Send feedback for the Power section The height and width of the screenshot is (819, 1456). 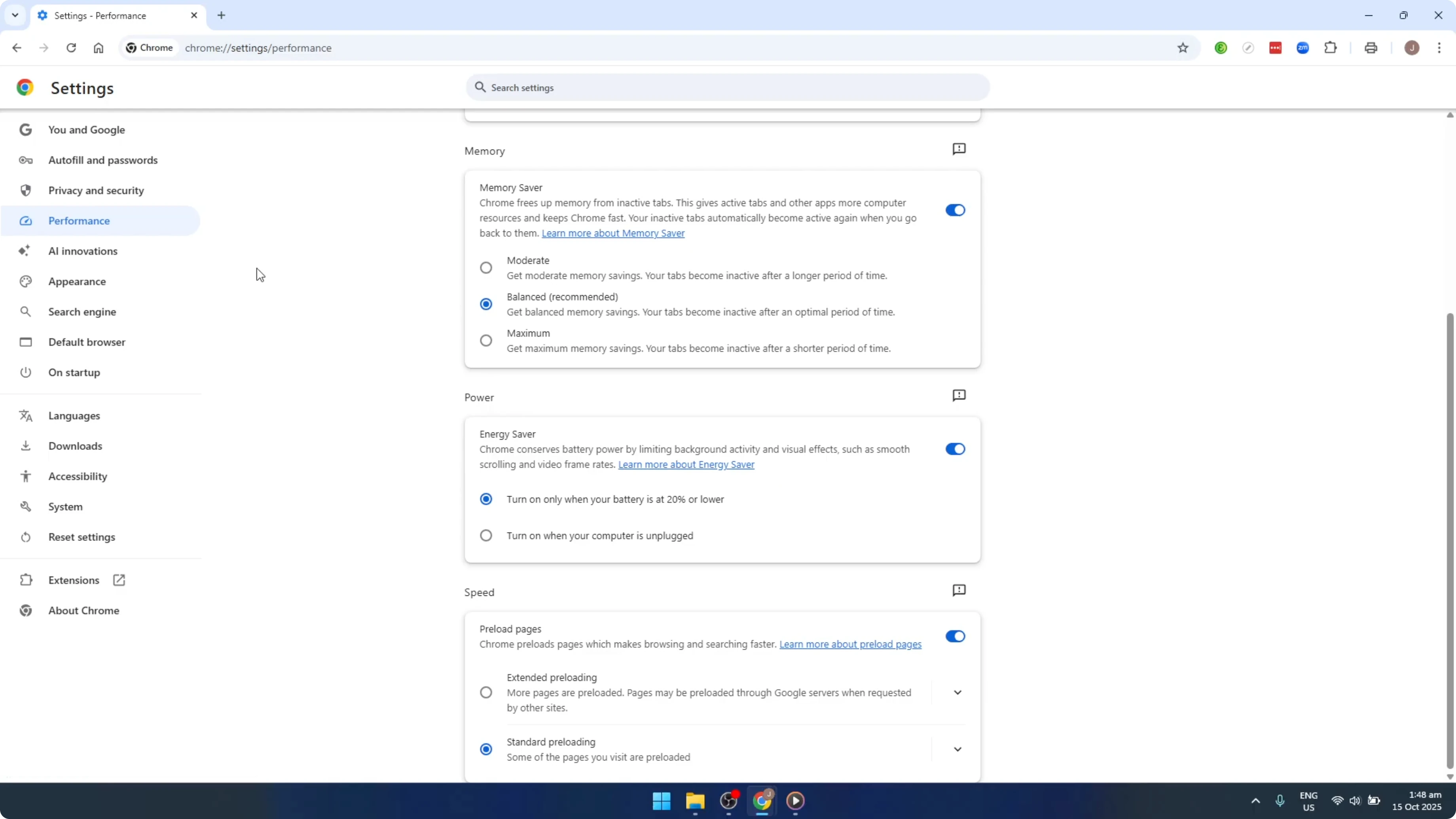(x=959, y=396)
